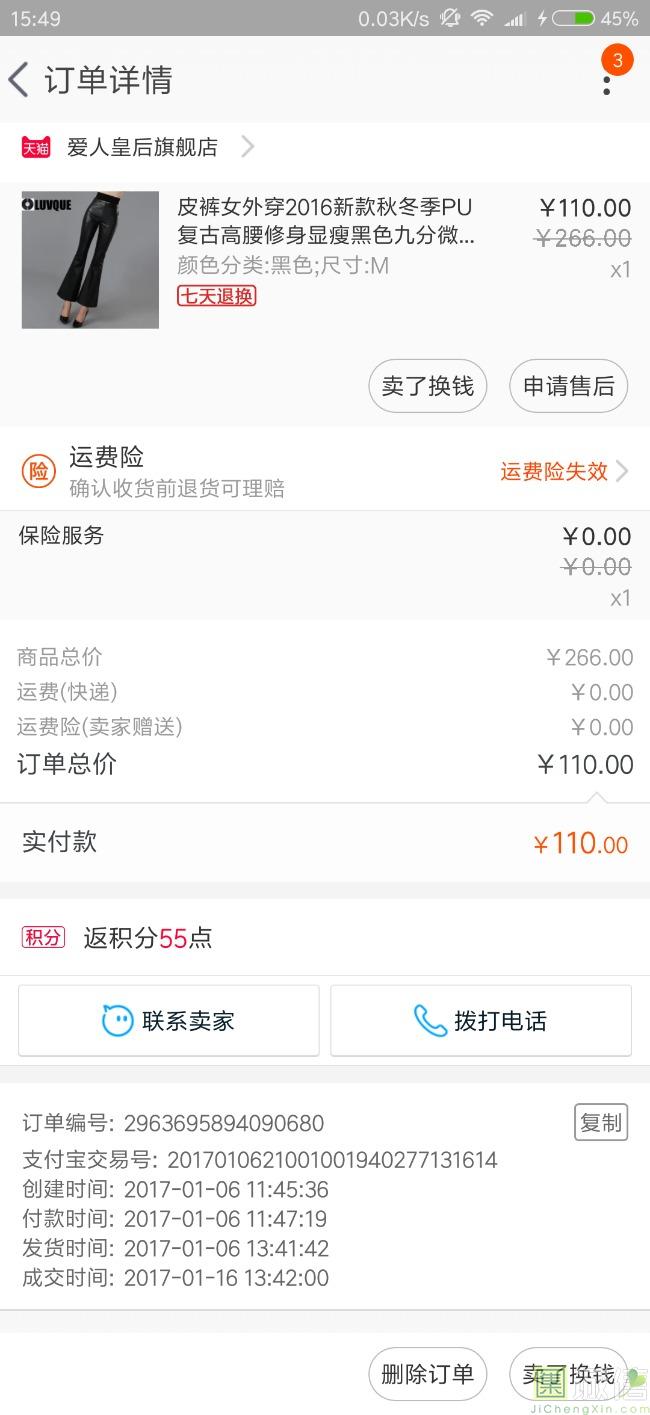Expand the 运费险失效 chevron arrow
The height and width of the screenshot is (1415, 650).
622,471
